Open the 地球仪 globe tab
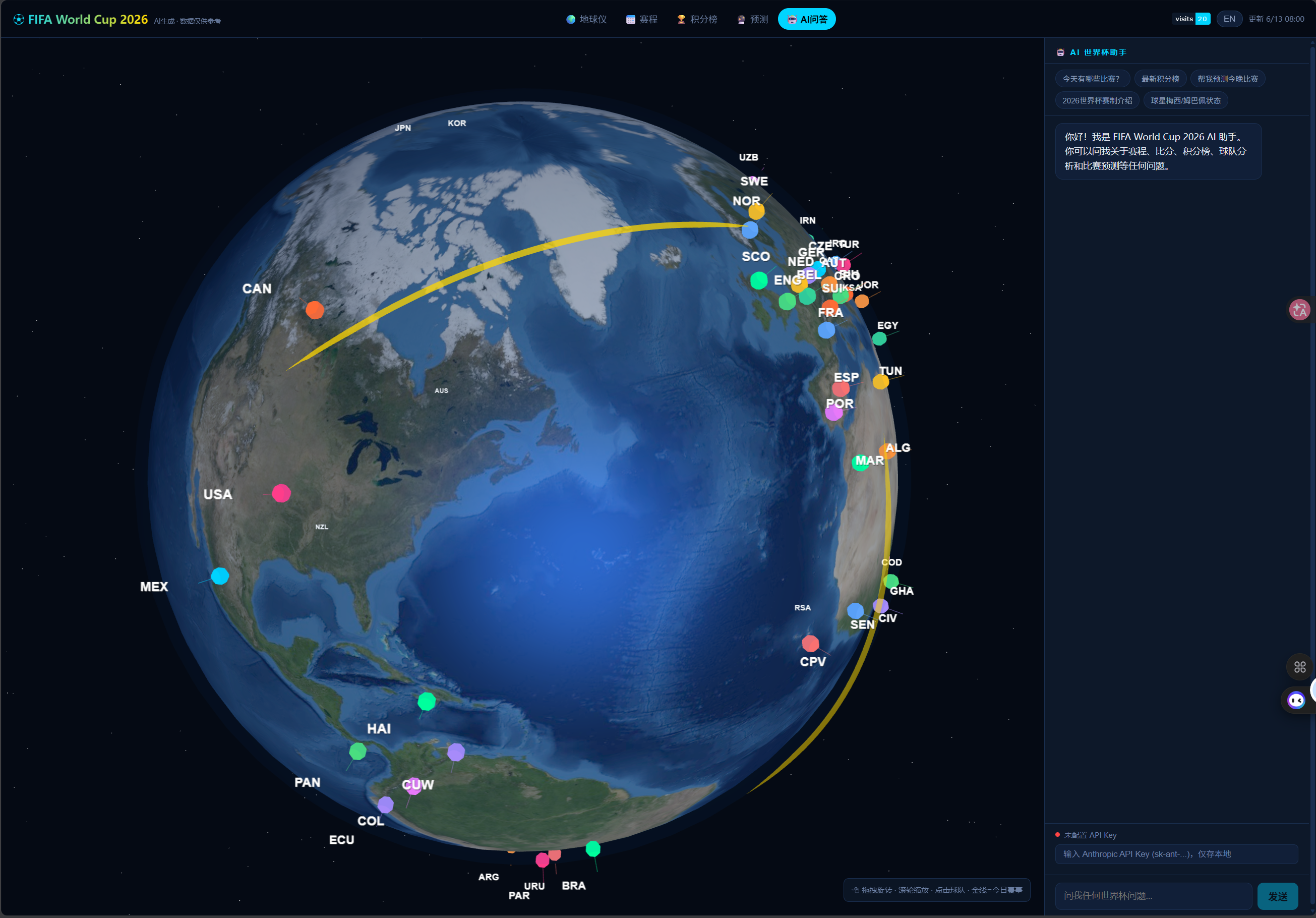The image size is (1316, 918). (x=586, y=20)
